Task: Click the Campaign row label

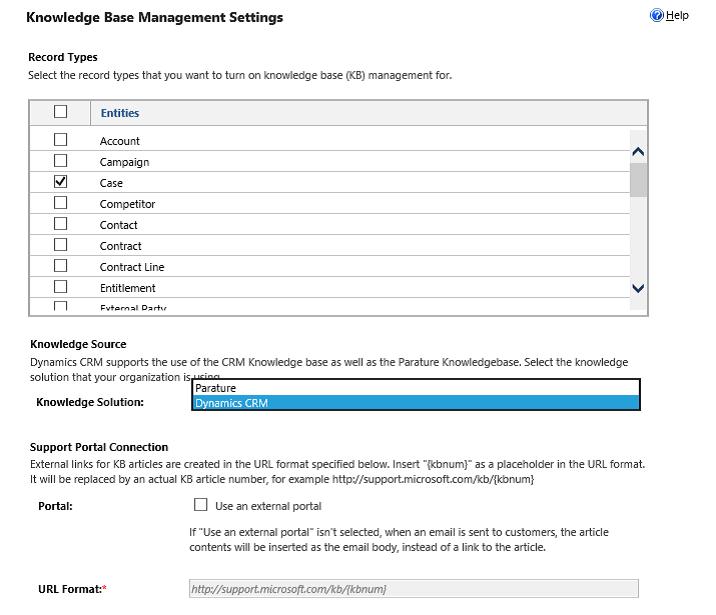Action: point(124,162)
